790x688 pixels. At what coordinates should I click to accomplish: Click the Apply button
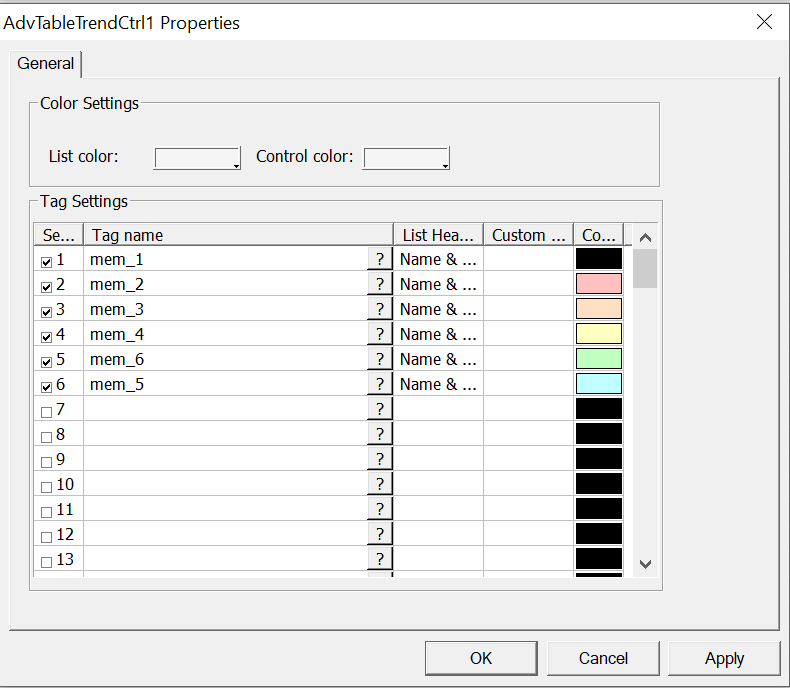coord(724,658)
